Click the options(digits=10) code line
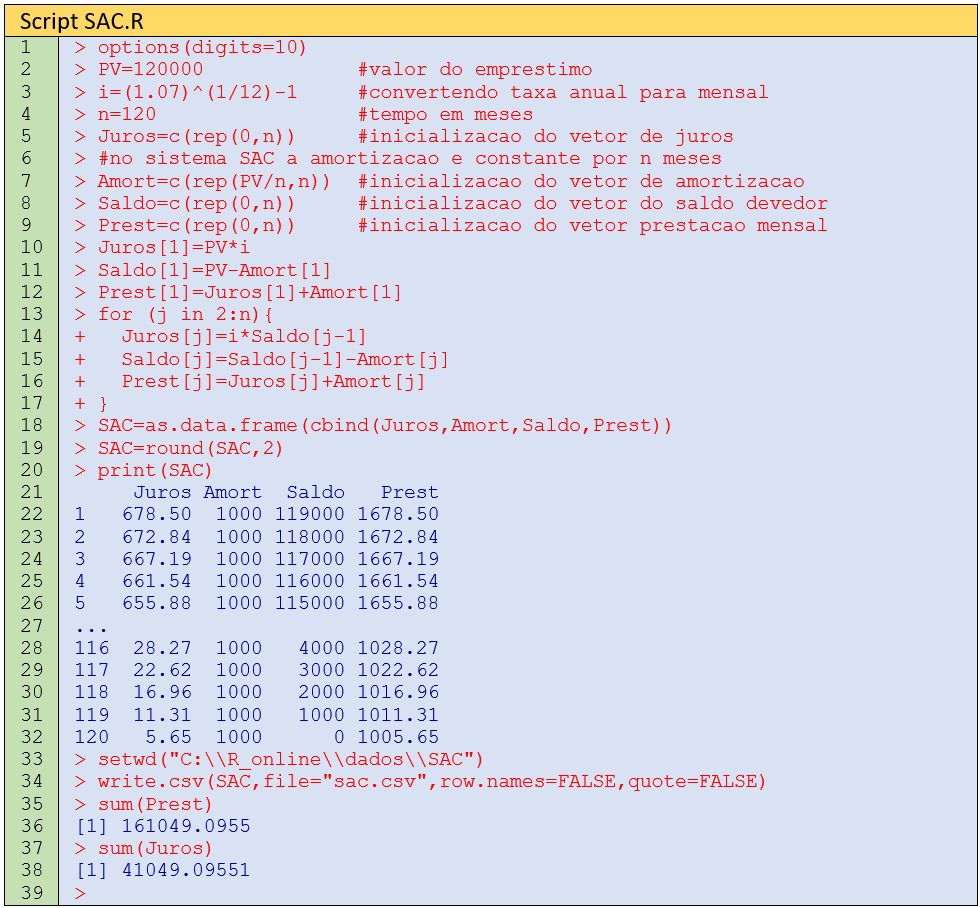980x908 pixels. [202, 47]
